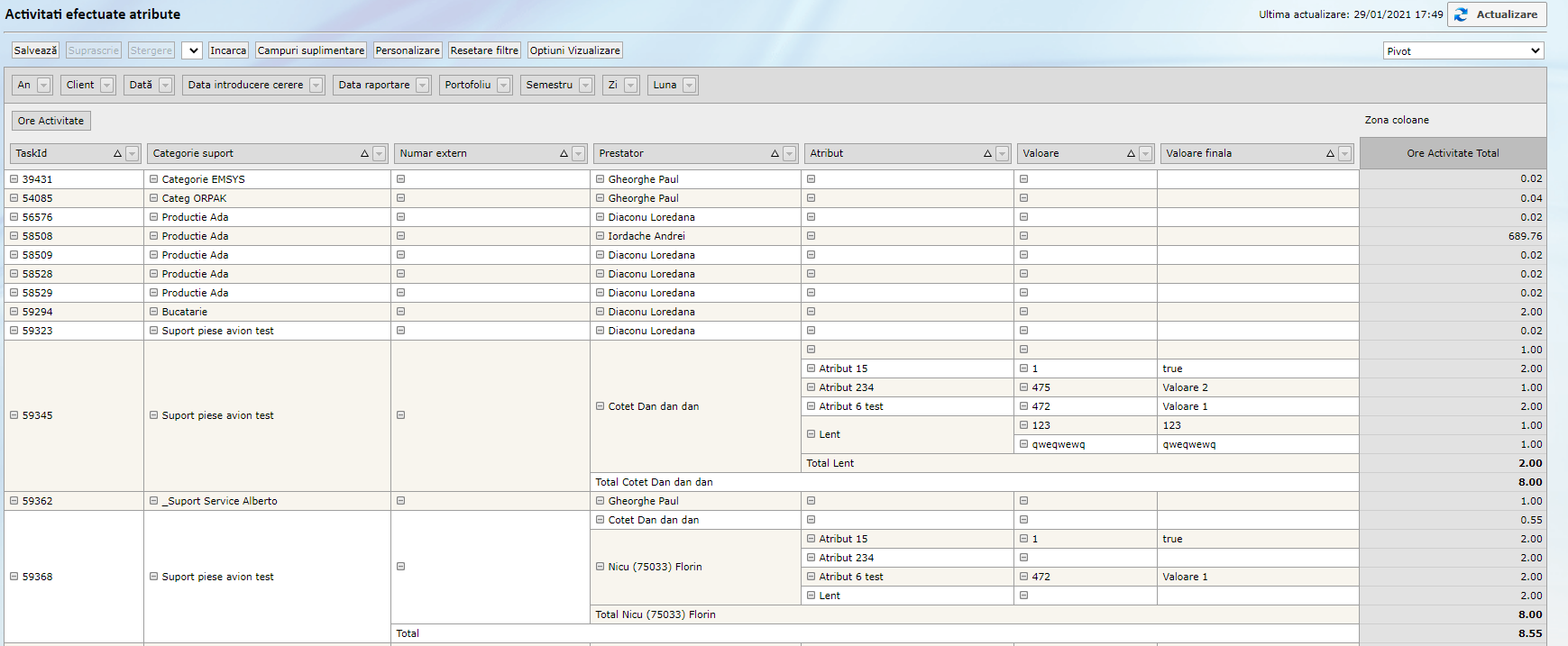
Task: Open Optiuni Vizualizare
Action: (x=574, y=50)
